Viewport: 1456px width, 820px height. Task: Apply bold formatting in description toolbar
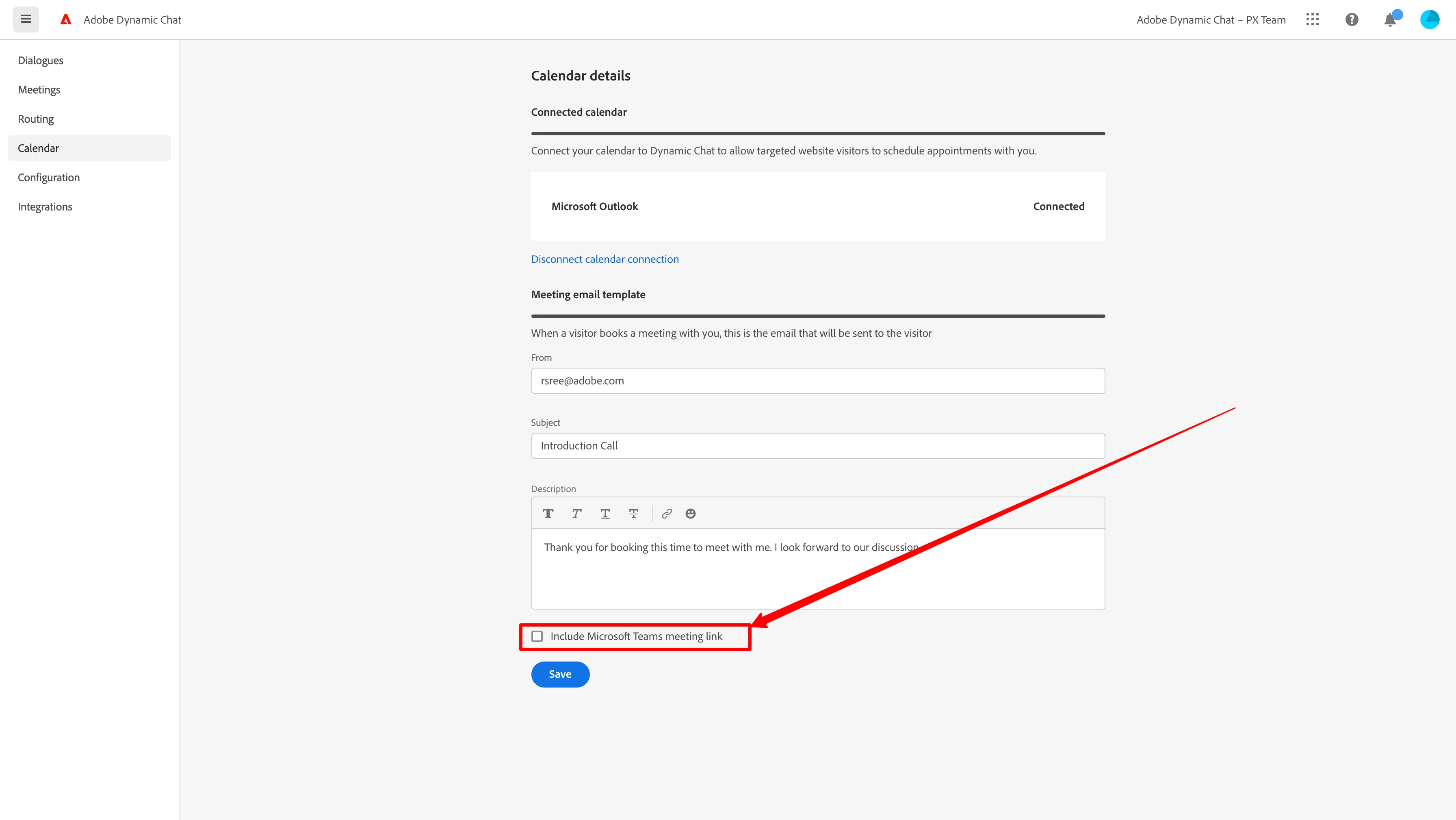point(548,514)
